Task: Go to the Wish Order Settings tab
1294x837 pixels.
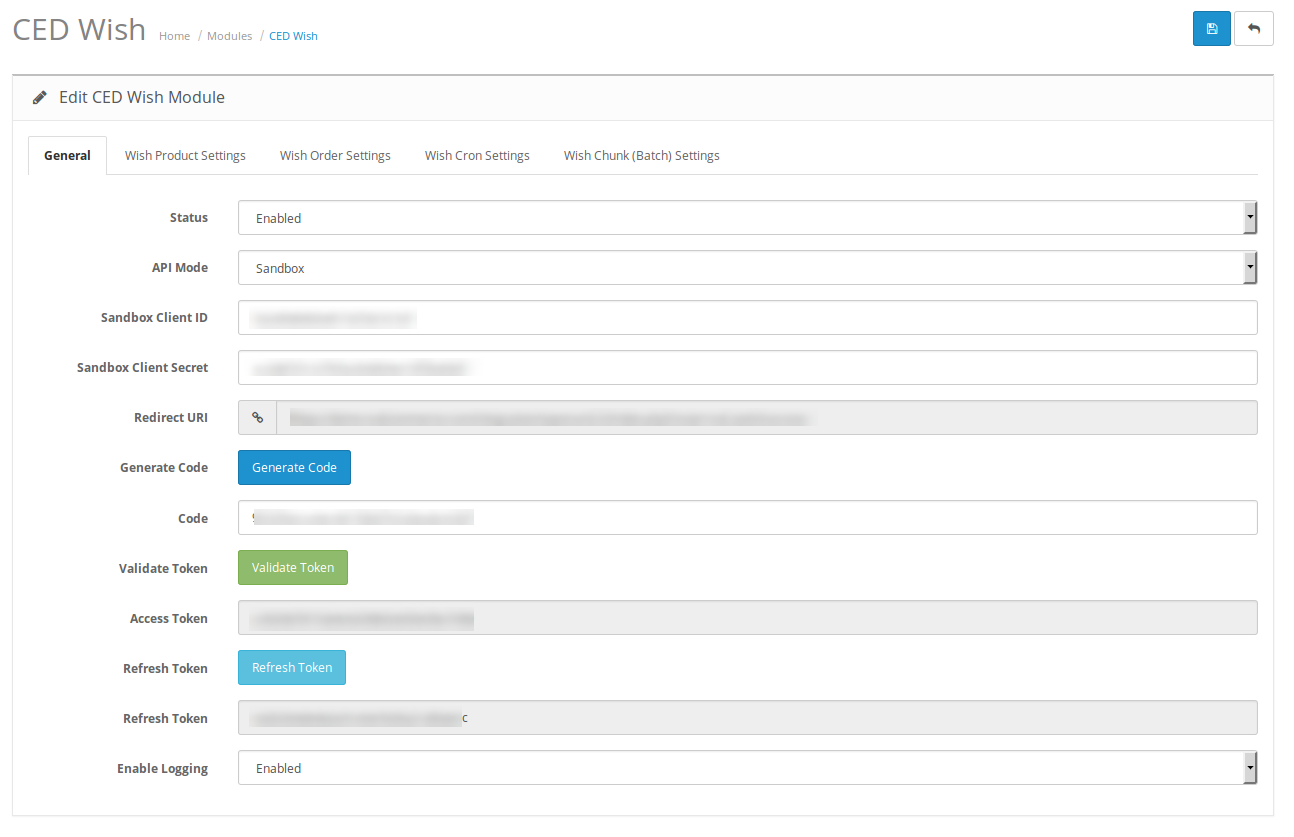Action: tap(335, 156)
